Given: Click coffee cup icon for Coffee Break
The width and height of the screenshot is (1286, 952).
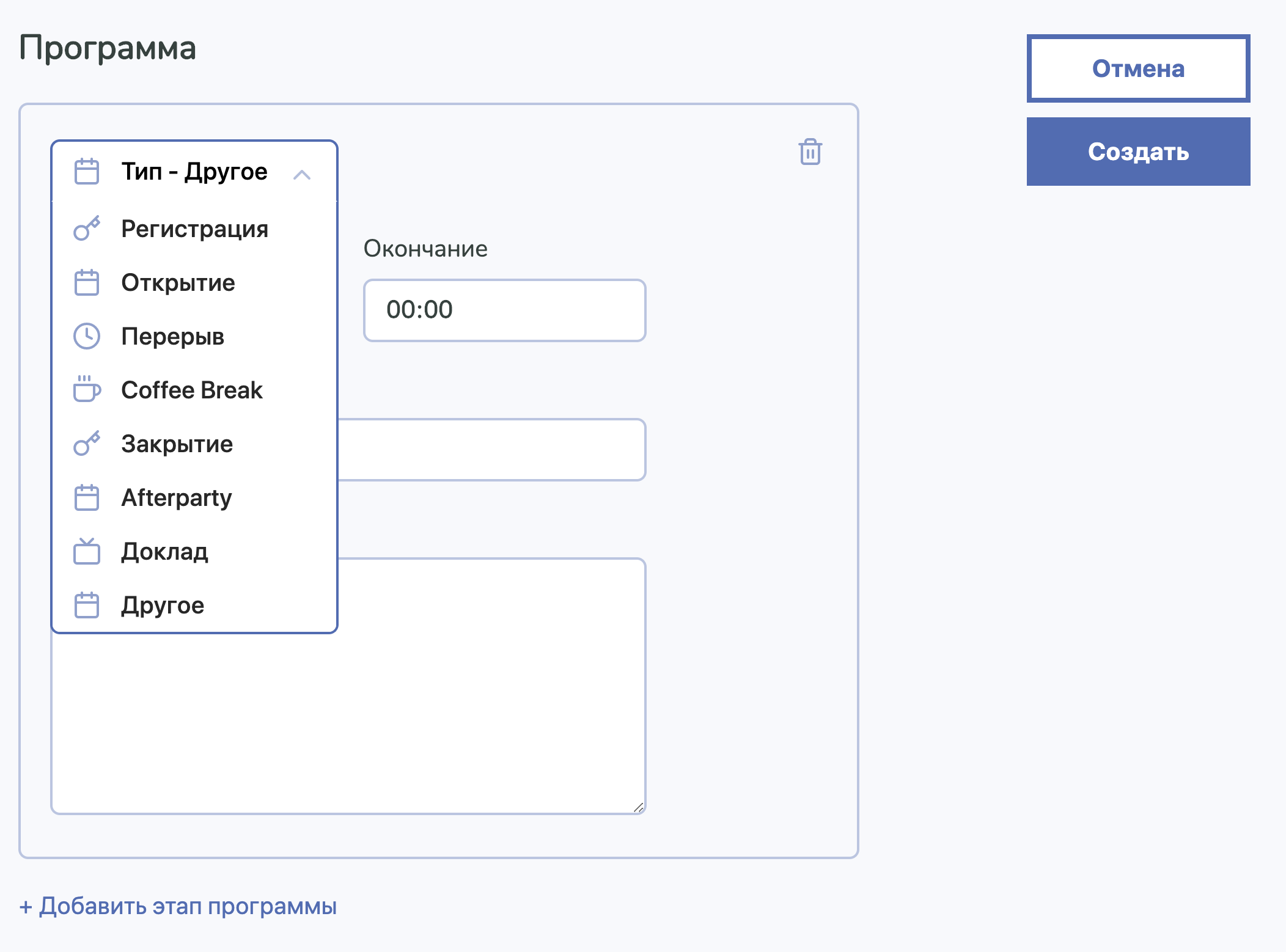Looking at the screenshot, I should click(x=86, y=389).
